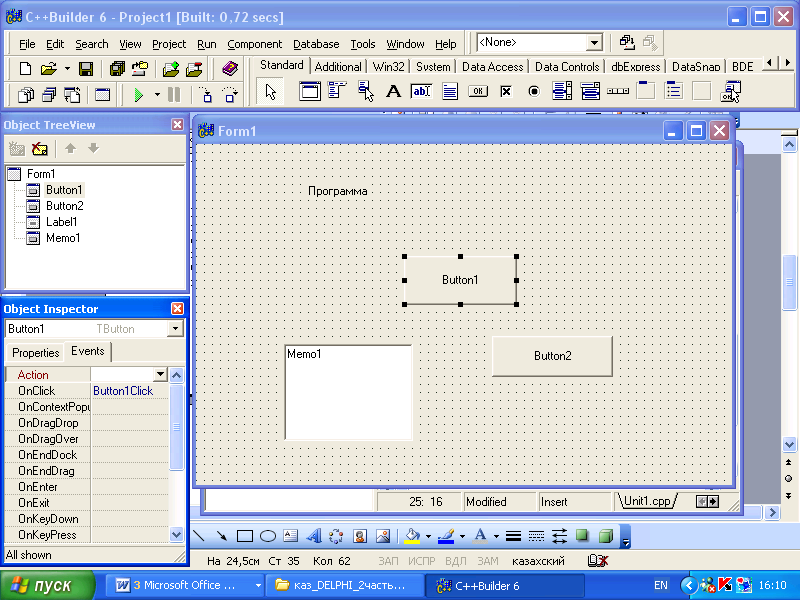Click the Add file to project icon
Viewport: 800px width, 600px height.
[x=171, y=68]
